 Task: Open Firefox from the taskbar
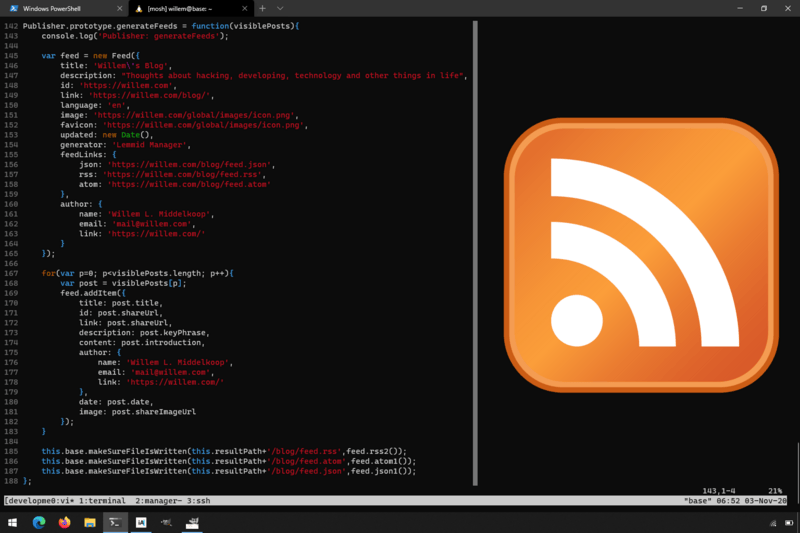pos(65,522)
